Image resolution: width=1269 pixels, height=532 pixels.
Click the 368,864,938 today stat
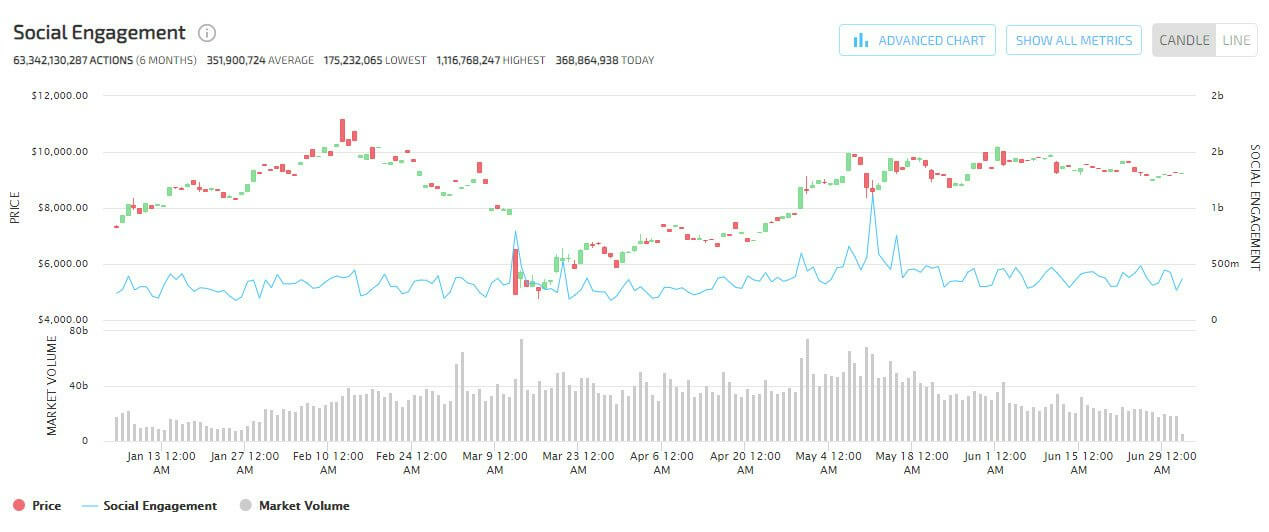pos(604,60)
